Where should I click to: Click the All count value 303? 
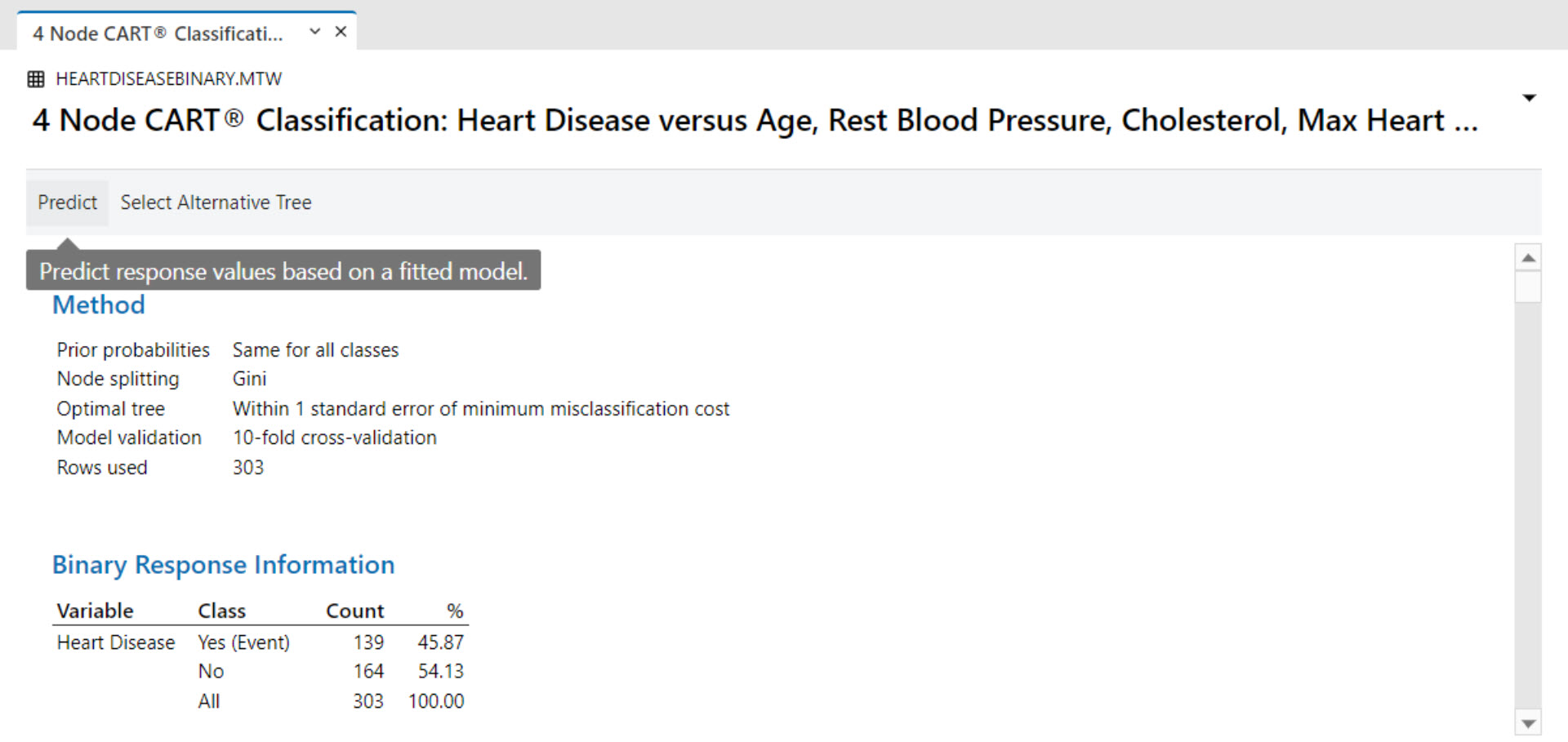(x=368, y=700)
